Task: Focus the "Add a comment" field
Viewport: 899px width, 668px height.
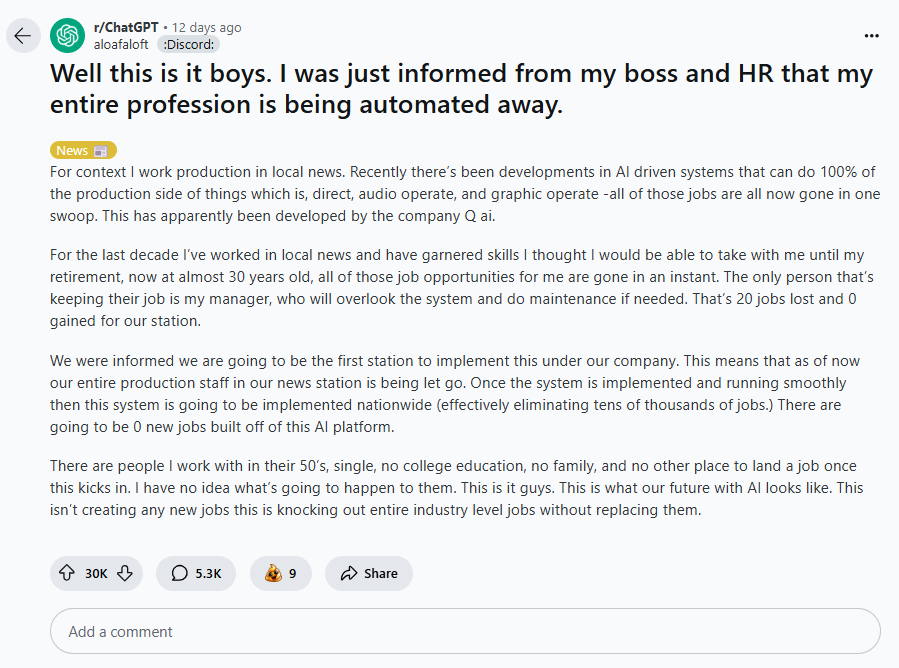Action: pos(465,631)
